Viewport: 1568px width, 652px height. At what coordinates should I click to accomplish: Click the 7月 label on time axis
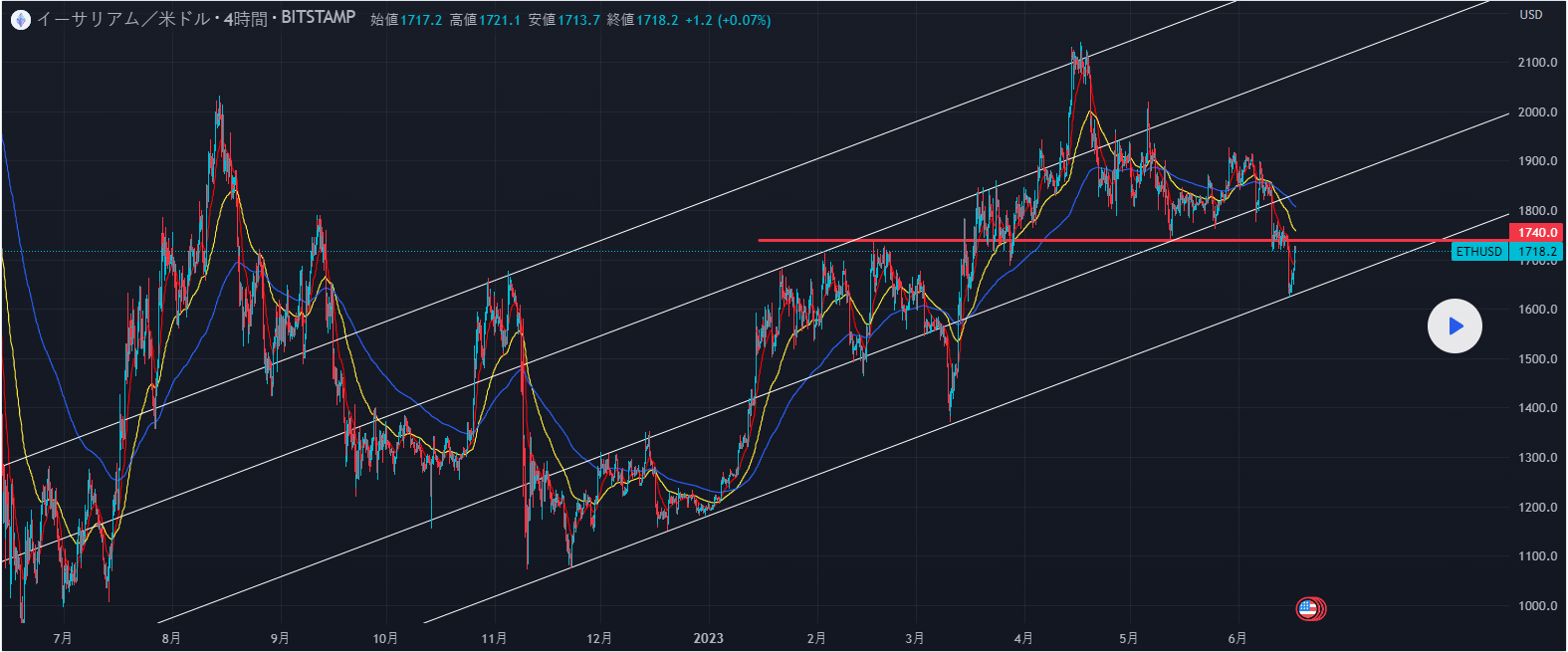tap(63, 638)
